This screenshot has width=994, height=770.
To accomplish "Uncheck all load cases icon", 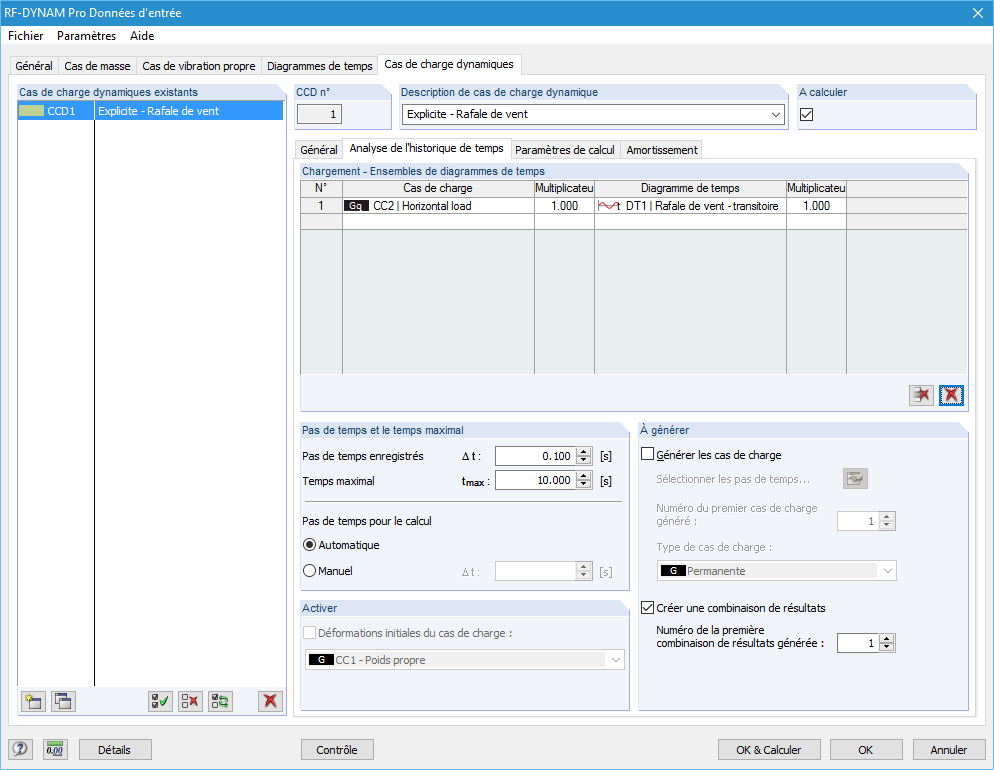I will pyautogui.click(x=190, y=701).
